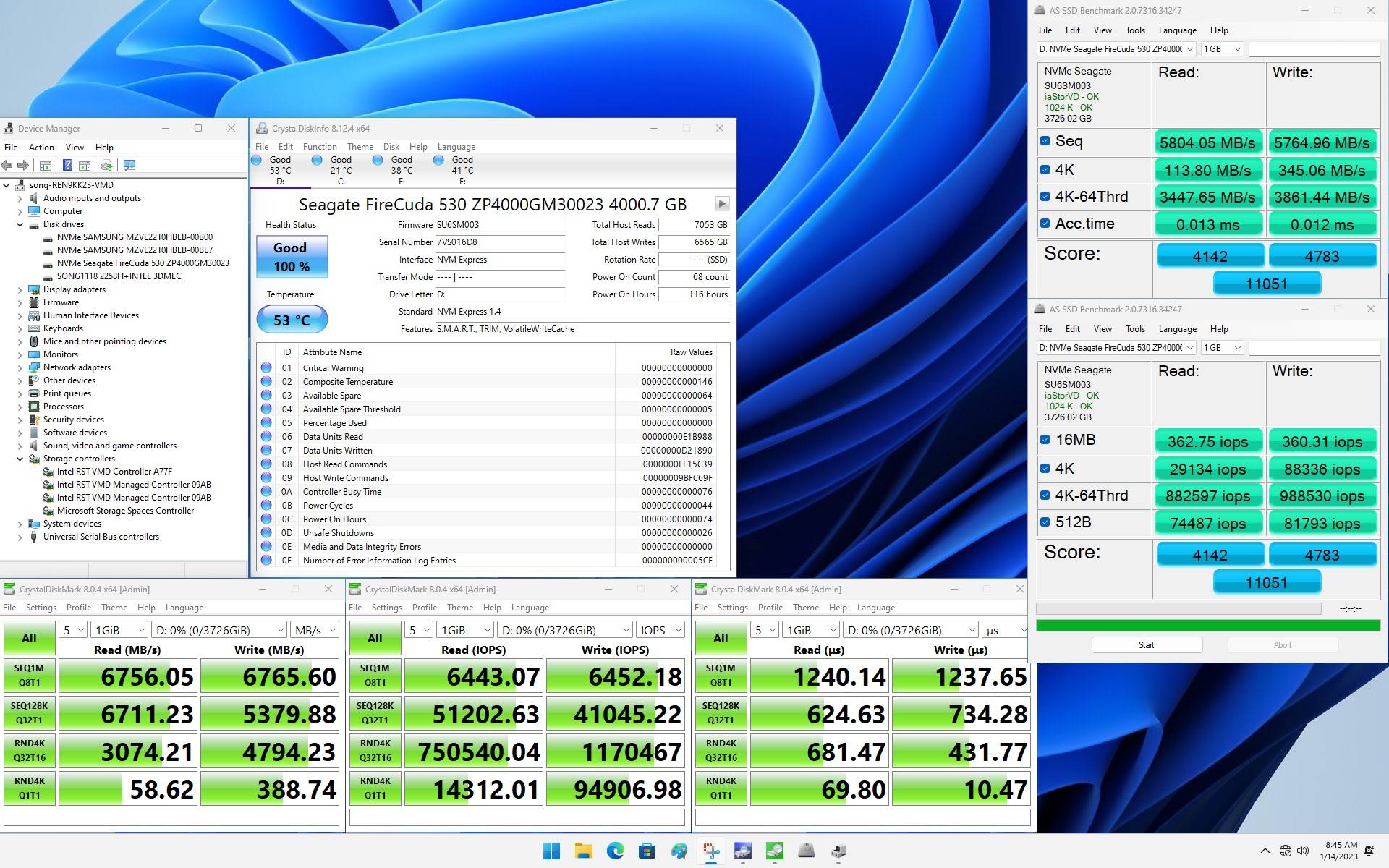Uncheck the 512B test checkbox
The image size is (1389, 868).
click(1045, 522)
